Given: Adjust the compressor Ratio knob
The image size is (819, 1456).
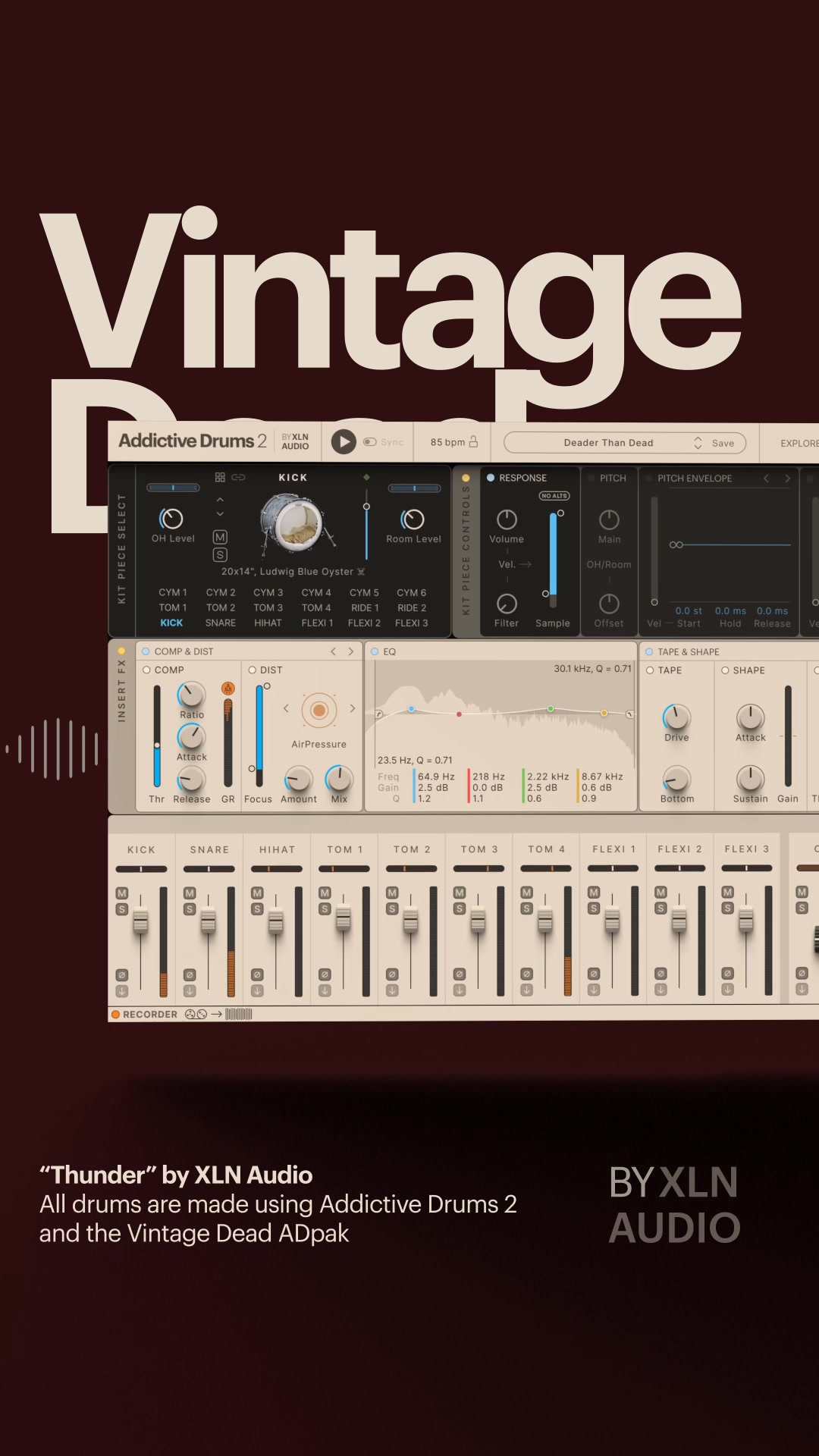Looking at the screenshot, I should tap(191, 695).
